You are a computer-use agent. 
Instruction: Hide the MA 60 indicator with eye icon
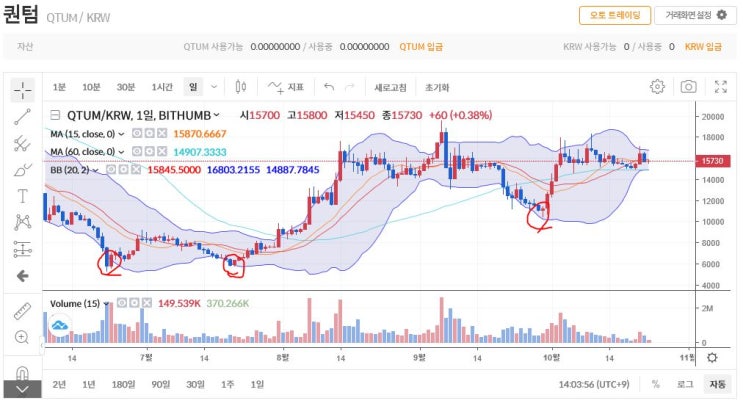pos(137,152)
